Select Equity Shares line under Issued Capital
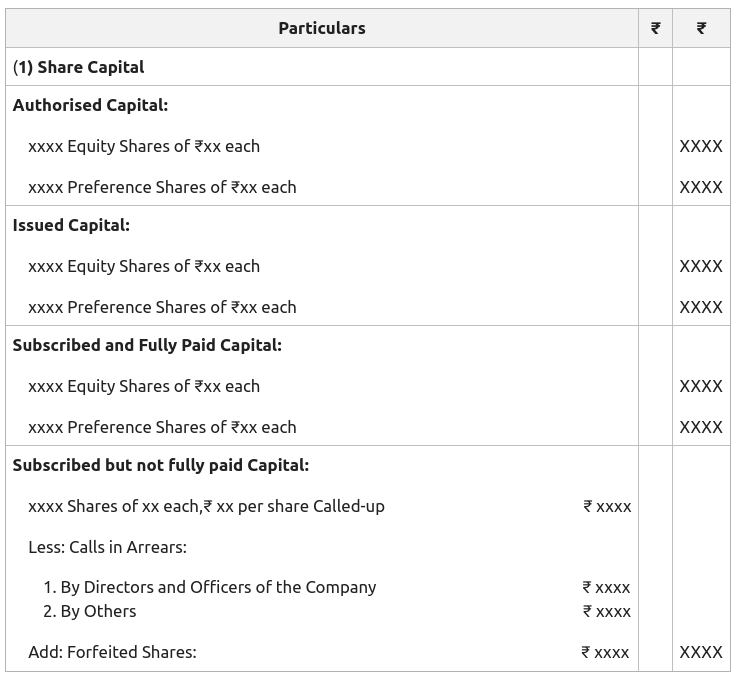The width and height of the screenshot is (740, 677). 144,266
